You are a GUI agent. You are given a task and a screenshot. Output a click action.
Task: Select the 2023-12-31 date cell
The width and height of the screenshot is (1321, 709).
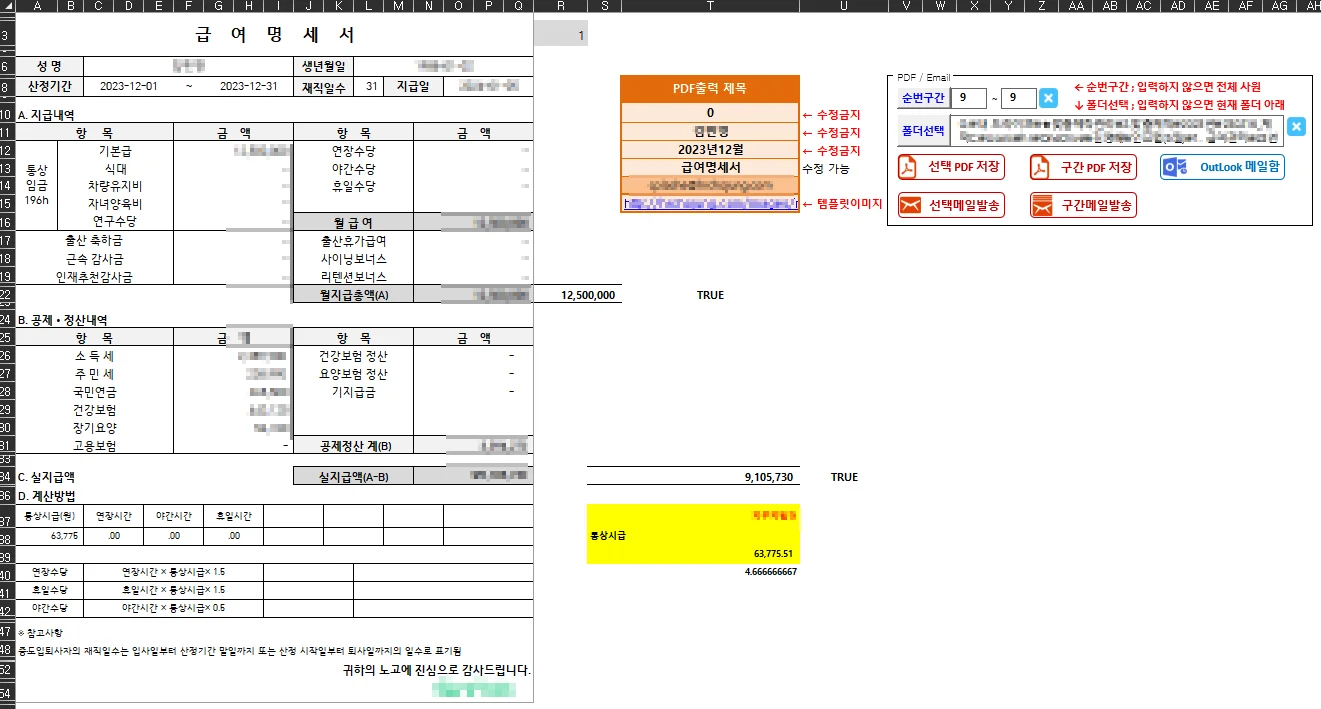coord(248,86)
